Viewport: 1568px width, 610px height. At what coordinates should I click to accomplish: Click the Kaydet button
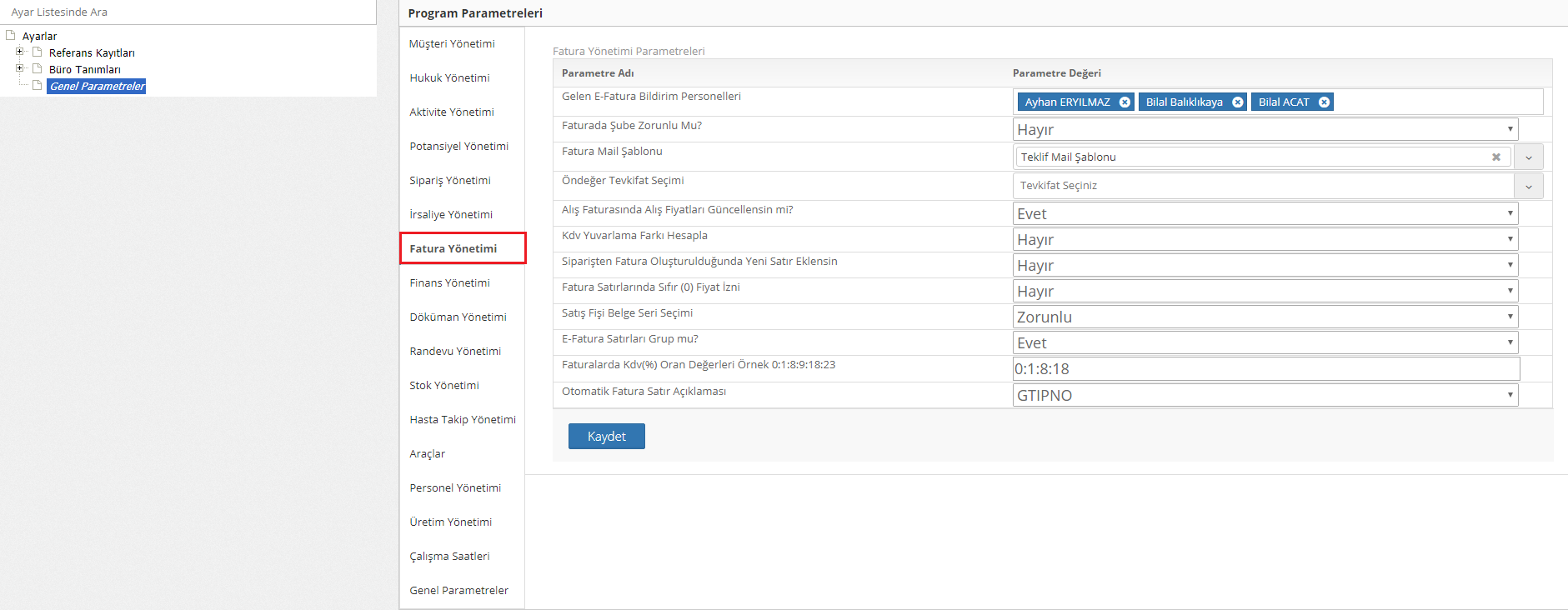click(606, 436)
